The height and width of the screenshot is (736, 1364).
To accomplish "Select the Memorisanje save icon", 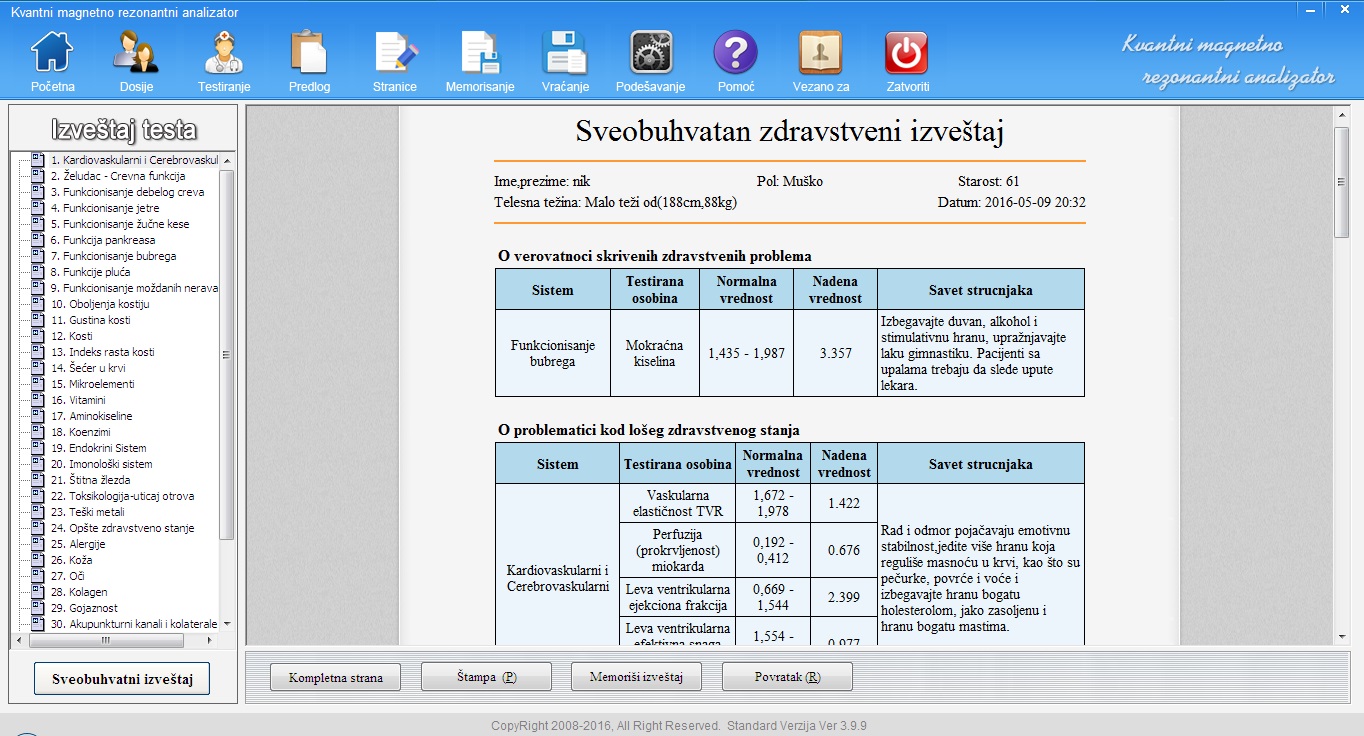I will pos(480,53).
